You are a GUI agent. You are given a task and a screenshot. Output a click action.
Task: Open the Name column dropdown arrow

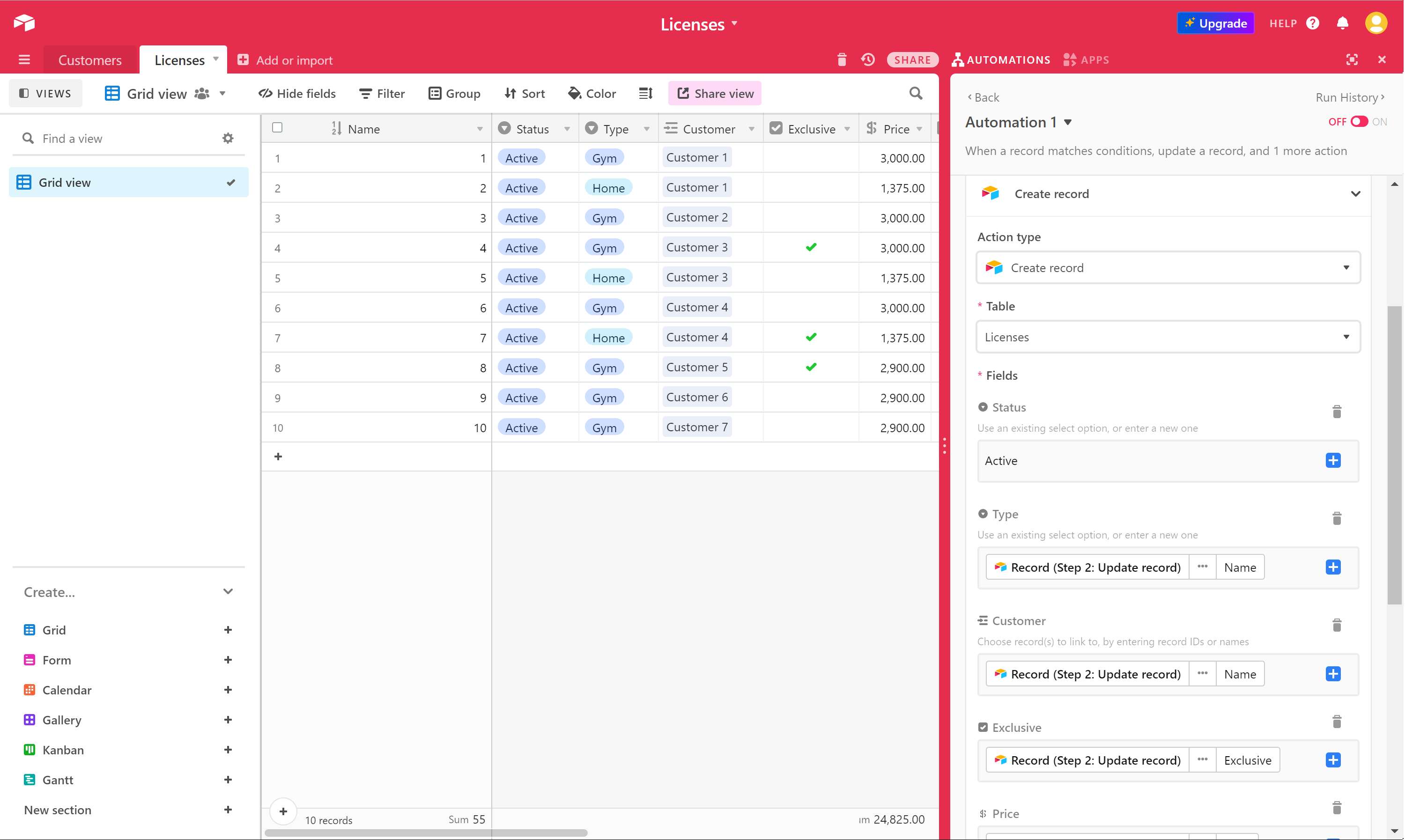tap(480, 129)
